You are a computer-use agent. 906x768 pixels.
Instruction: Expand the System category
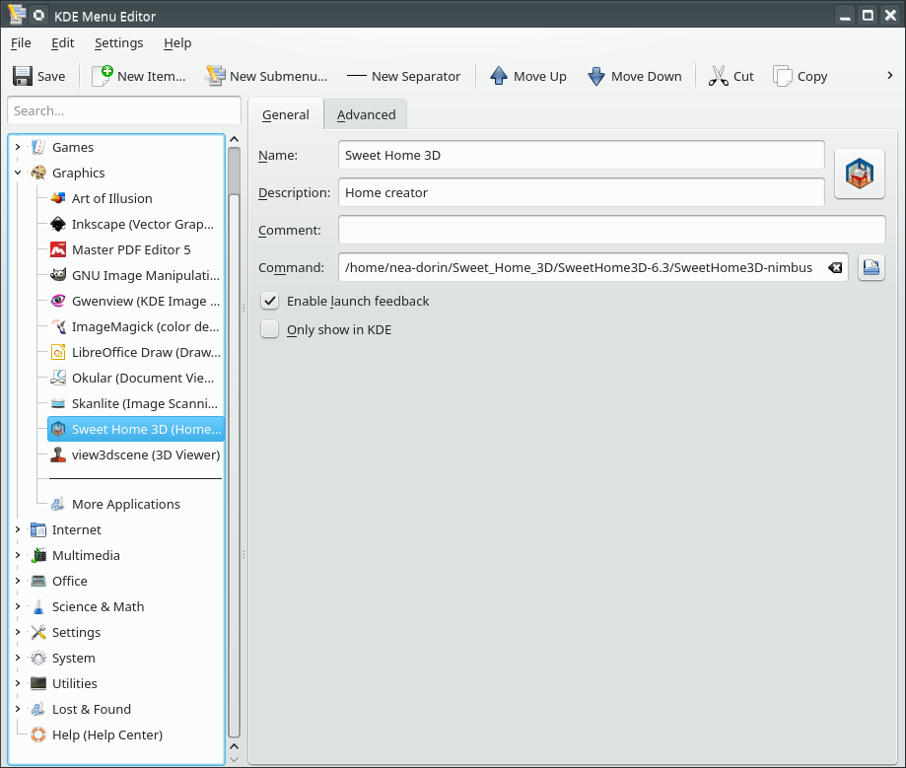point(17,658)
